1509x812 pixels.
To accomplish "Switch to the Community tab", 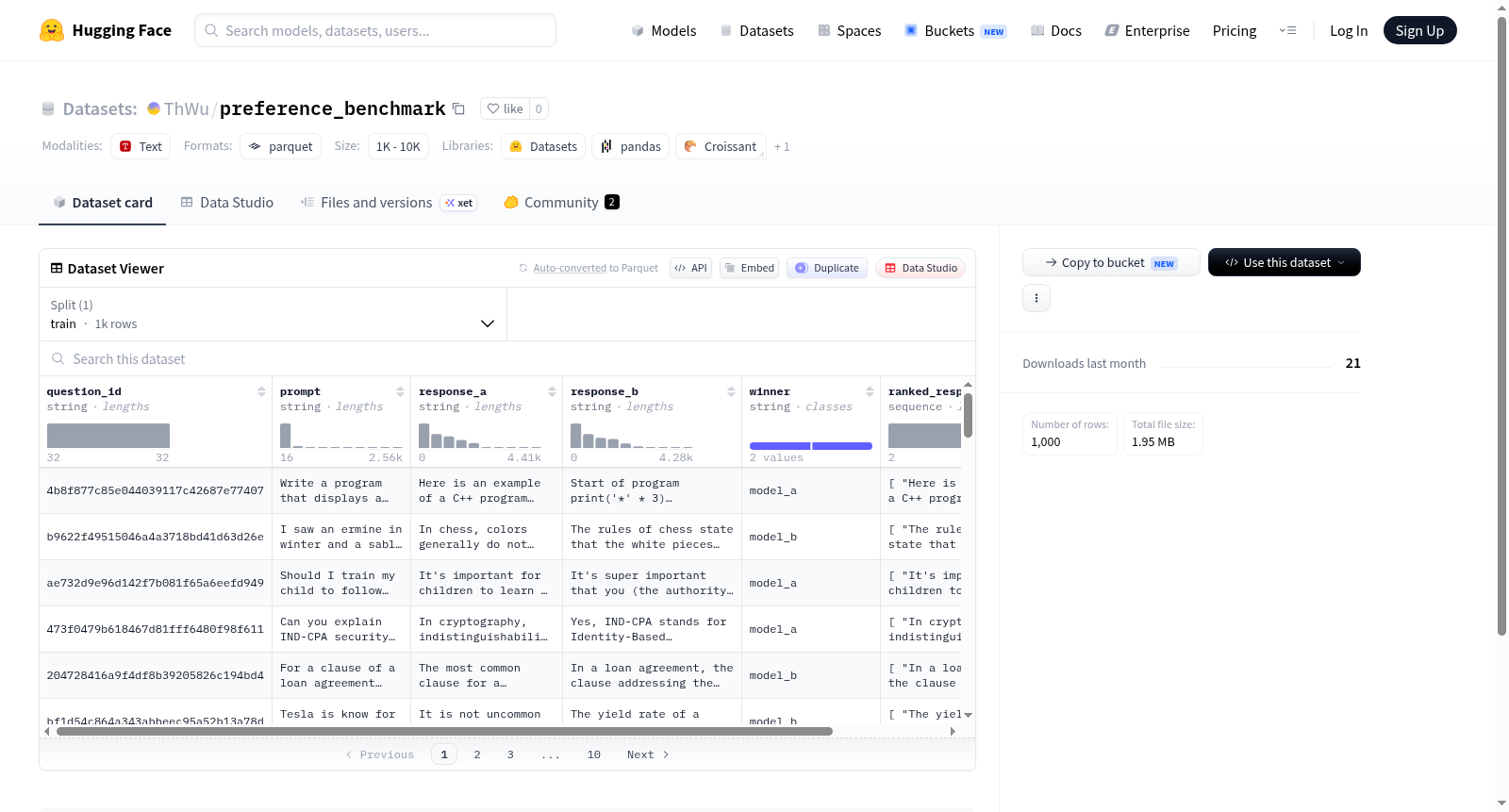I will click(x=561, y=202).
